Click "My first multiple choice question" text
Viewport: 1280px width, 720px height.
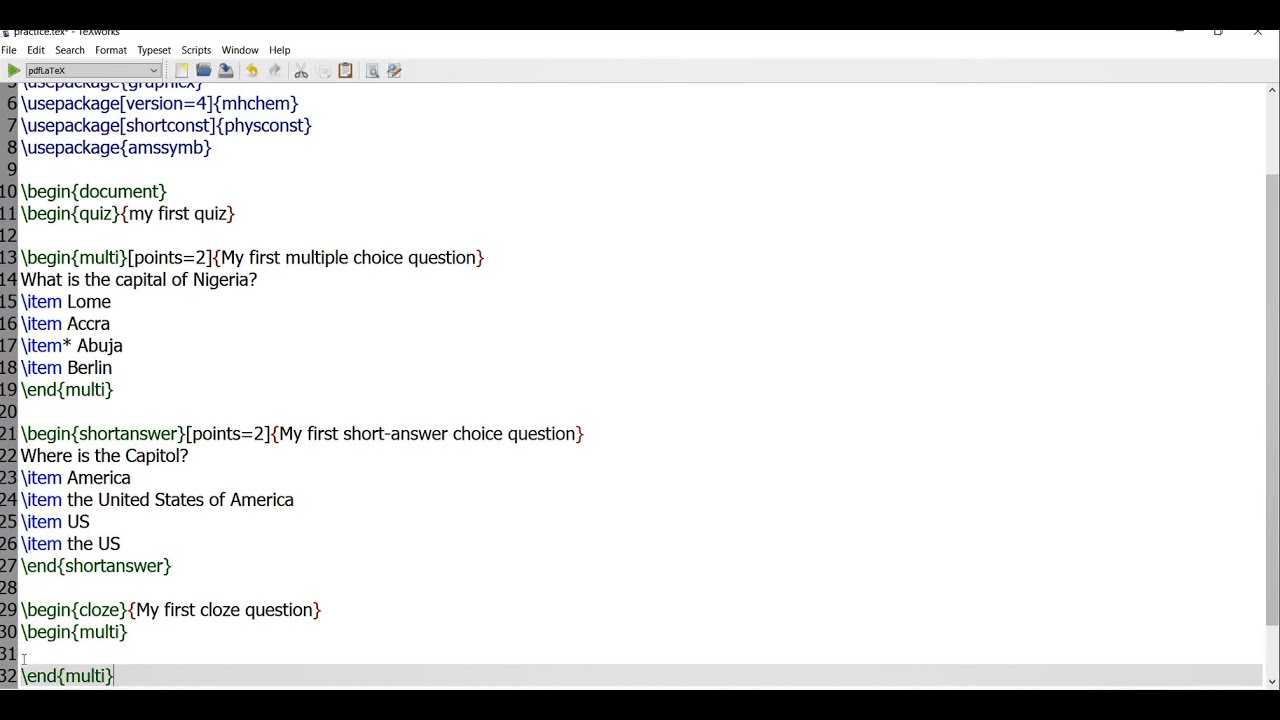(349, 257)
